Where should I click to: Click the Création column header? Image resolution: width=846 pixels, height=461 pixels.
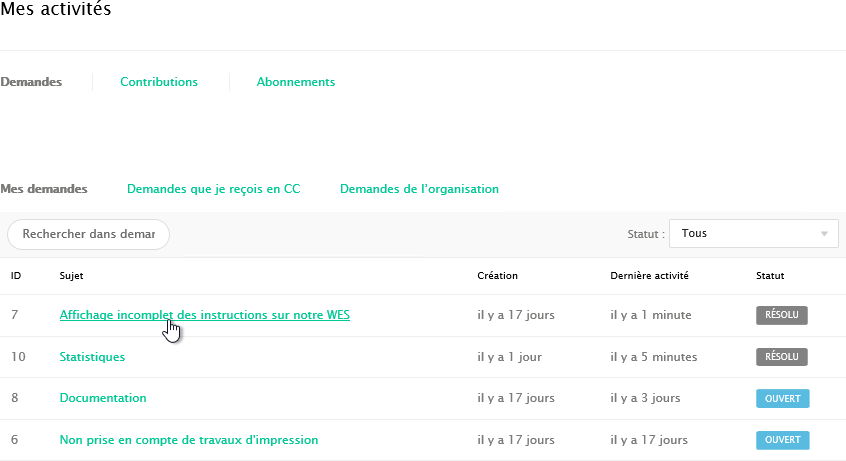pyautogui.click(x=497, y=275)
